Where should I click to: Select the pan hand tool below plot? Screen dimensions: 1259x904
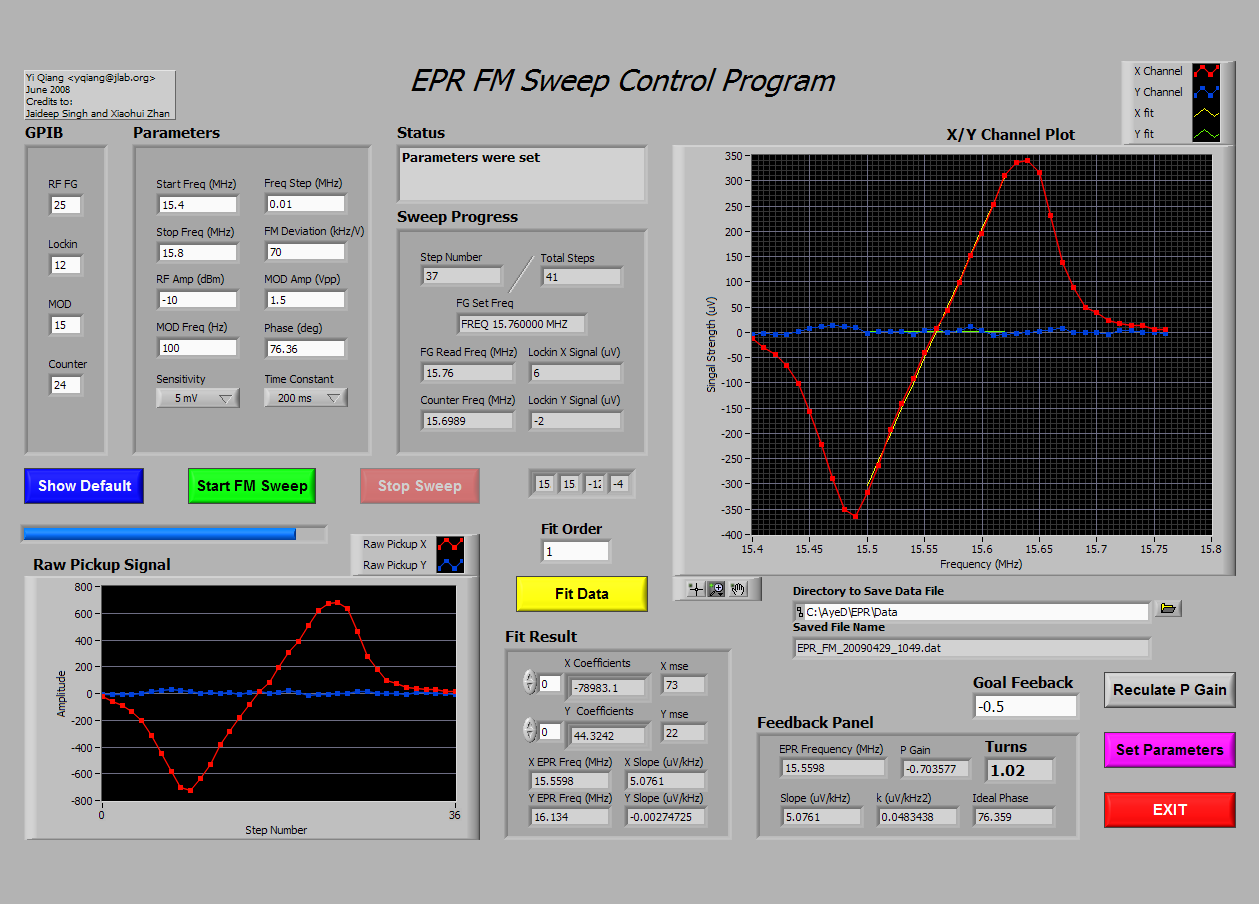tap(739, 589)
